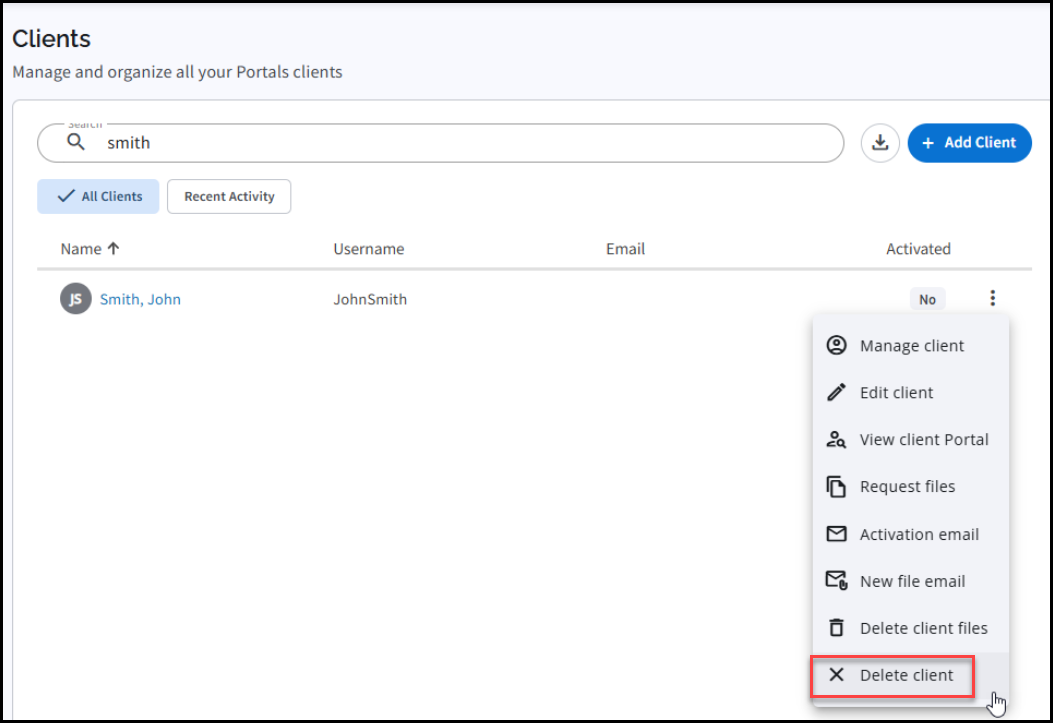Choose Manage client from the menu
1053x723 pixels.
(911, 346)
